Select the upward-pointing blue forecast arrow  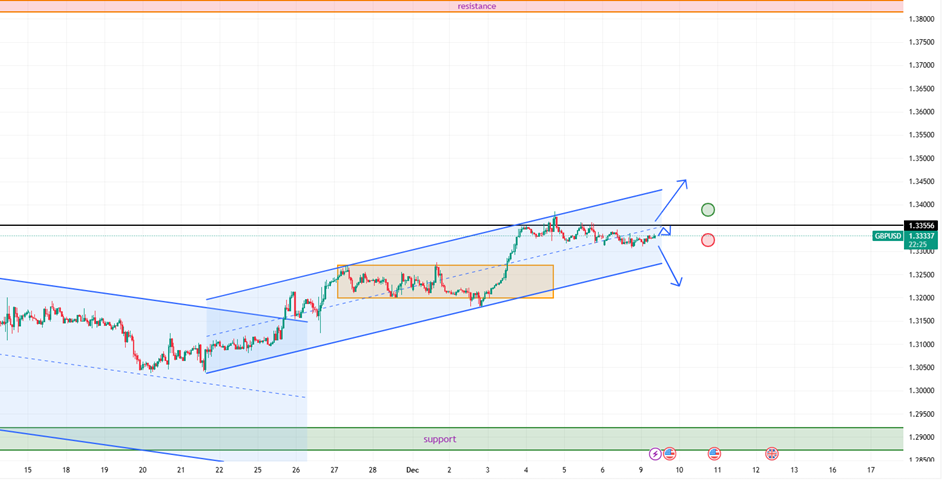(x=671, y=198)
